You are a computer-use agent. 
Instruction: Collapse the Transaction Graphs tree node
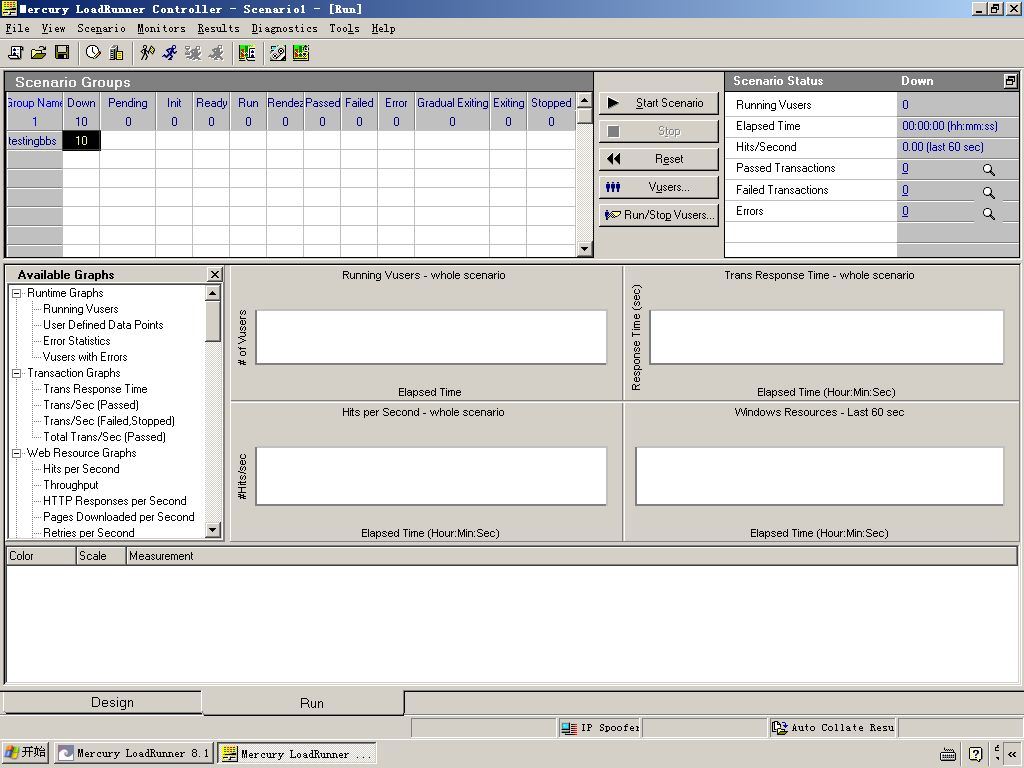[17, 373]
